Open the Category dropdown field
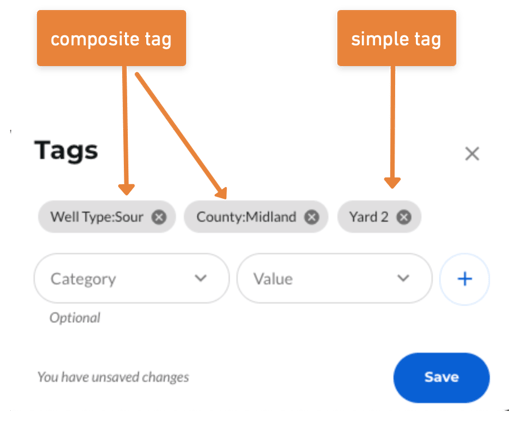 (x=132, y=278)
